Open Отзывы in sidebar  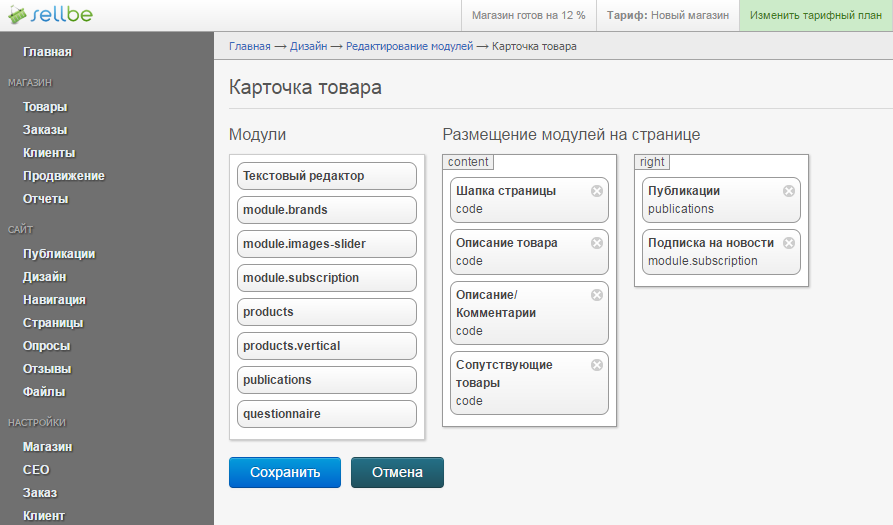pos(47,369)
